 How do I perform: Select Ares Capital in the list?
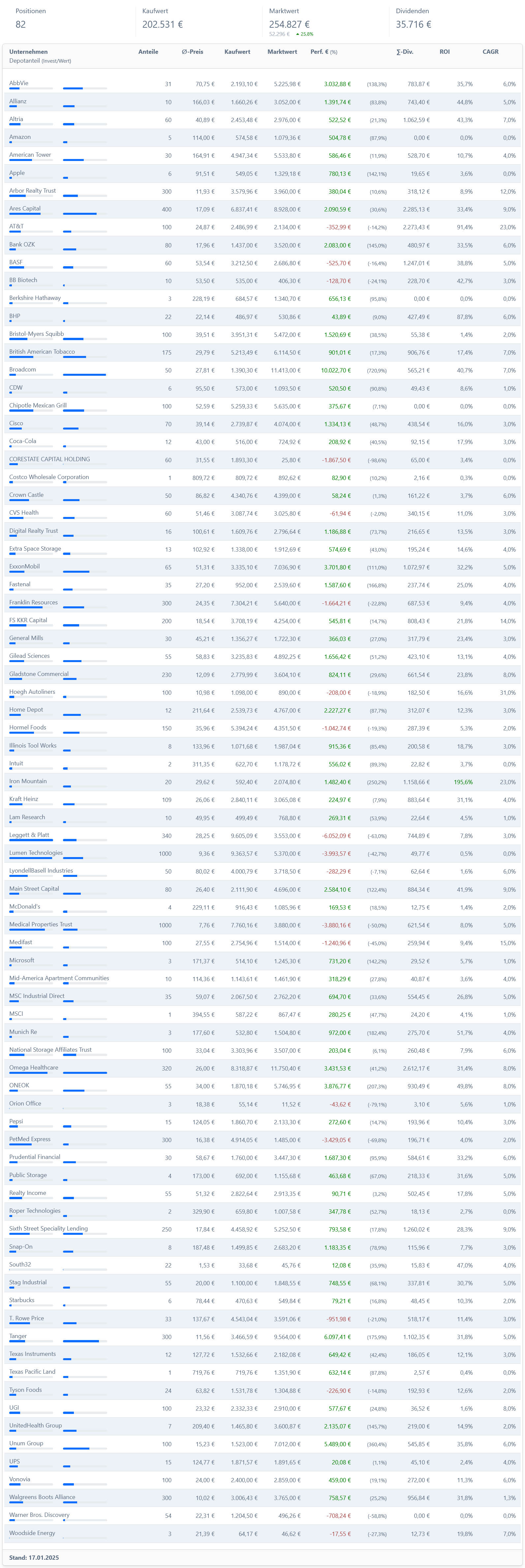point(25,208)
